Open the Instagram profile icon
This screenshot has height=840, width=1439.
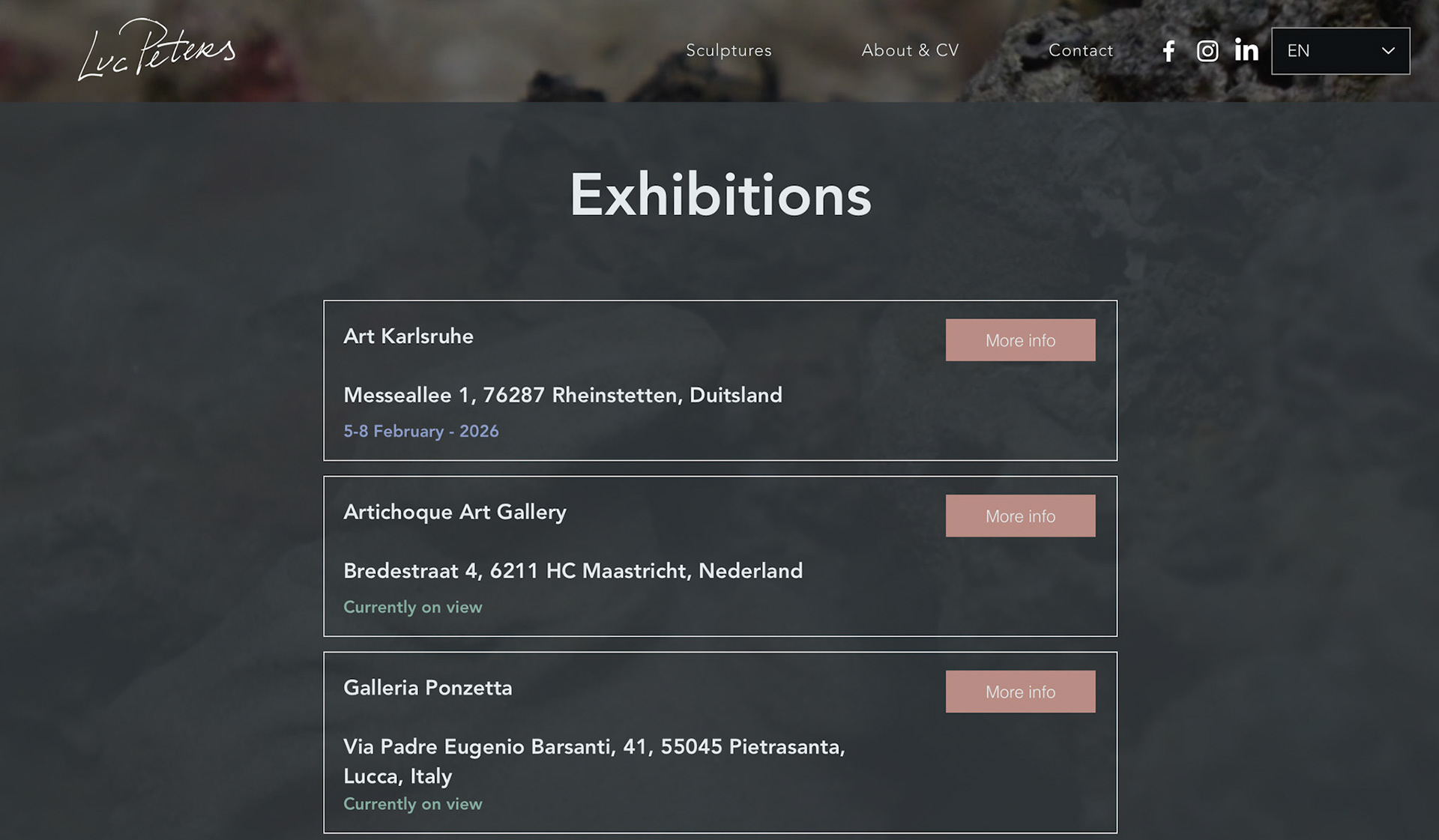click(1207, 51)
